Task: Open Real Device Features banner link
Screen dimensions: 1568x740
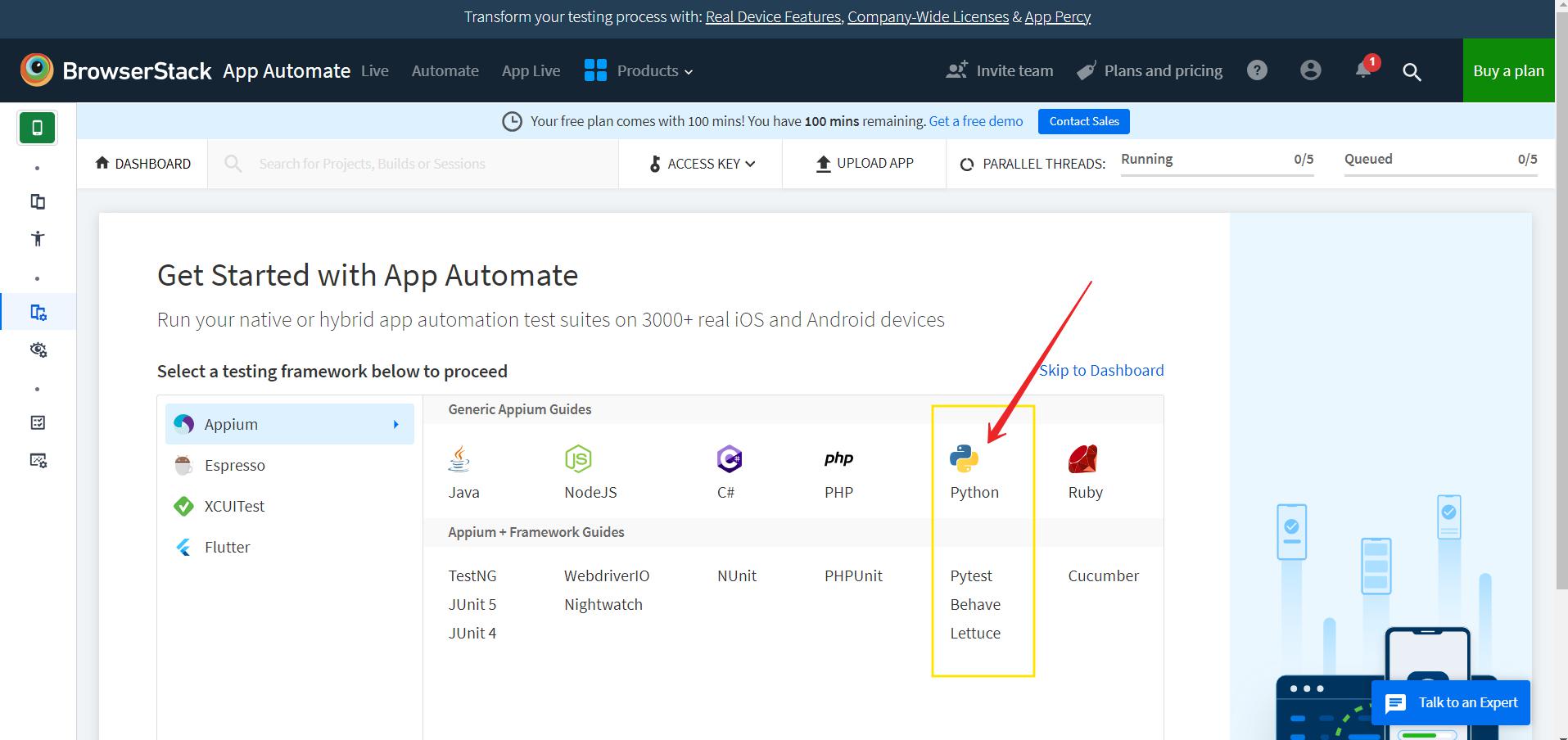Action: [773, 16]
